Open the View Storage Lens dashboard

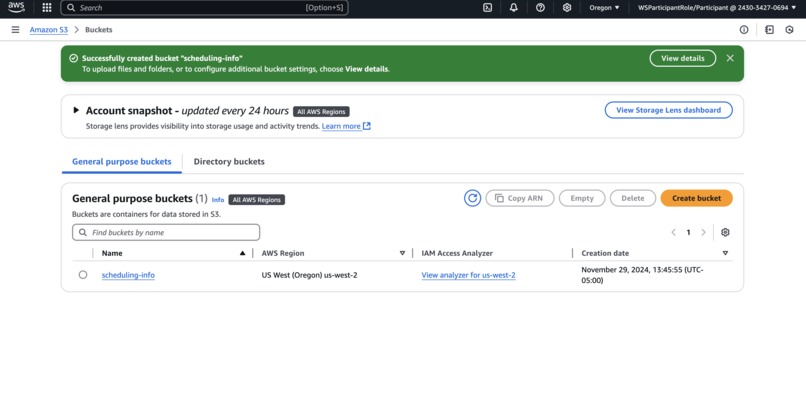click(x=669, y=110)
